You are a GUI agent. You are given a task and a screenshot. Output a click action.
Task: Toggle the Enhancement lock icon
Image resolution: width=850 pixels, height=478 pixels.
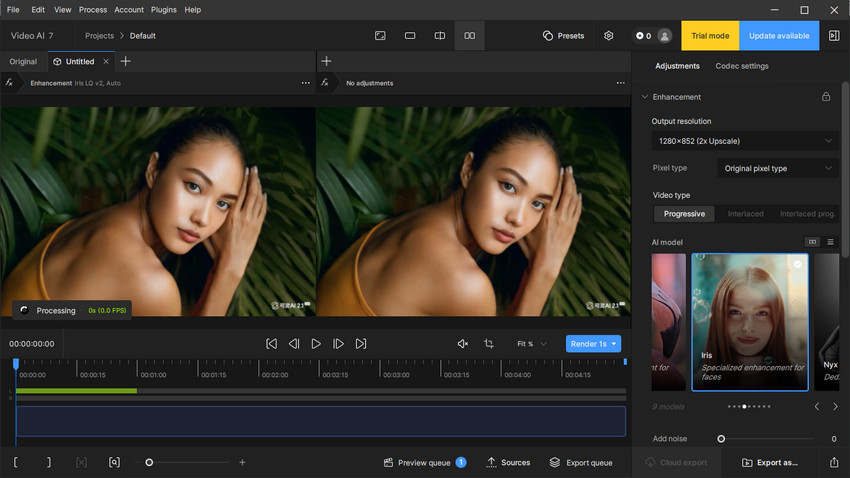(x=826, y=96)
